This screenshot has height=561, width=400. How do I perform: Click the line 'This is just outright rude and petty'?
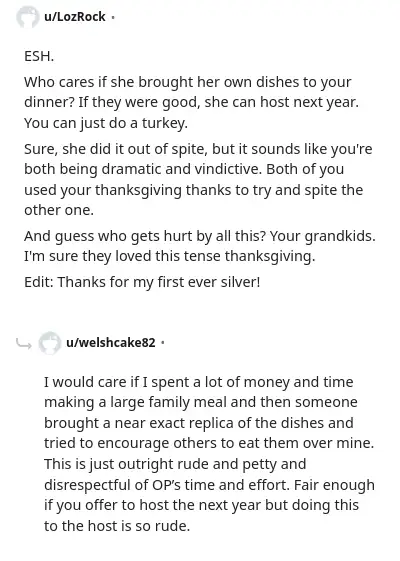click(x=175, y=464)
